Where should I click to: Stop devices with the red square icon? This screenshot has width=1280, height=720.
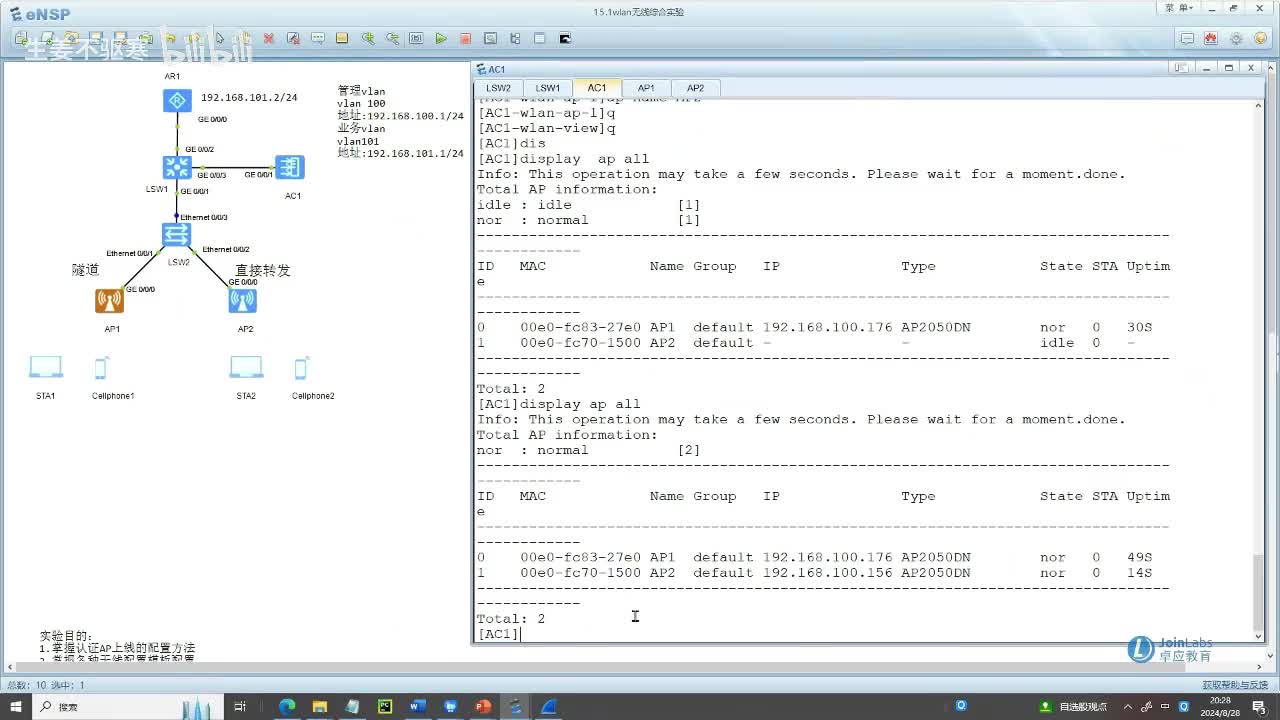pyautogui.click(x=465, y=39)
